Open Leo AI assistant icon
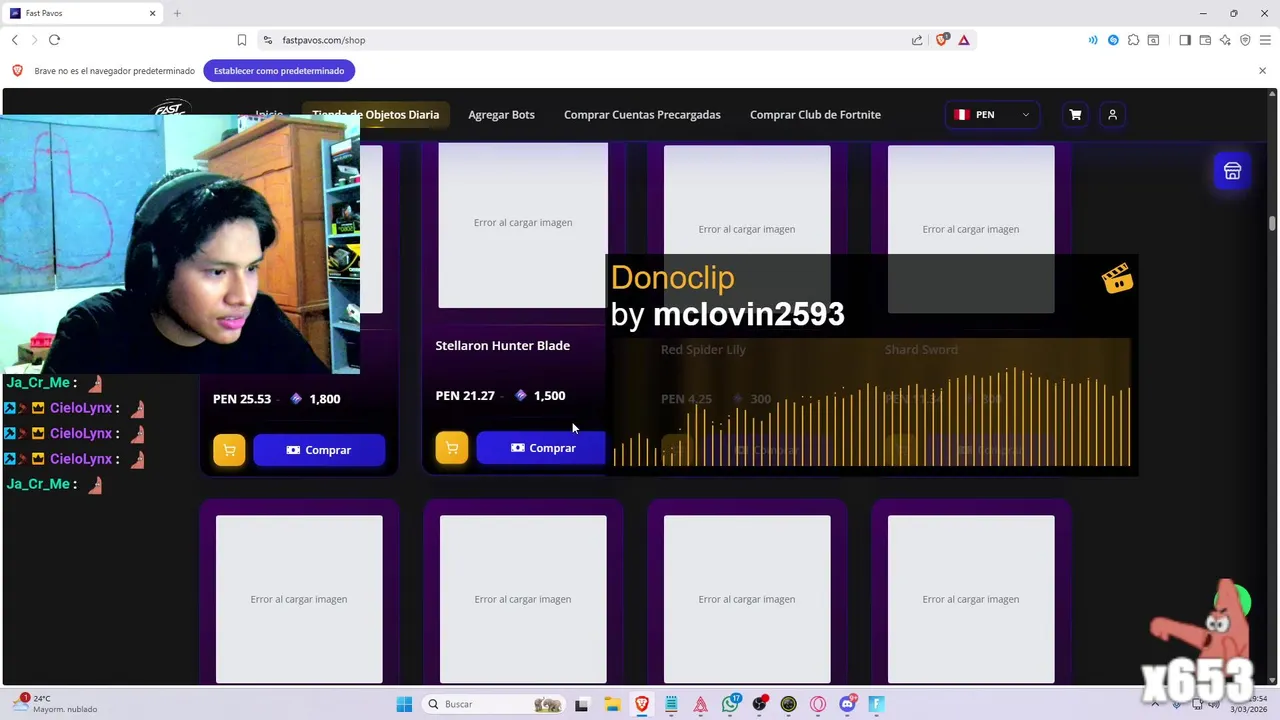Image resolution: width=1280 pixels, height=720 pixels. pos(1225,40)
